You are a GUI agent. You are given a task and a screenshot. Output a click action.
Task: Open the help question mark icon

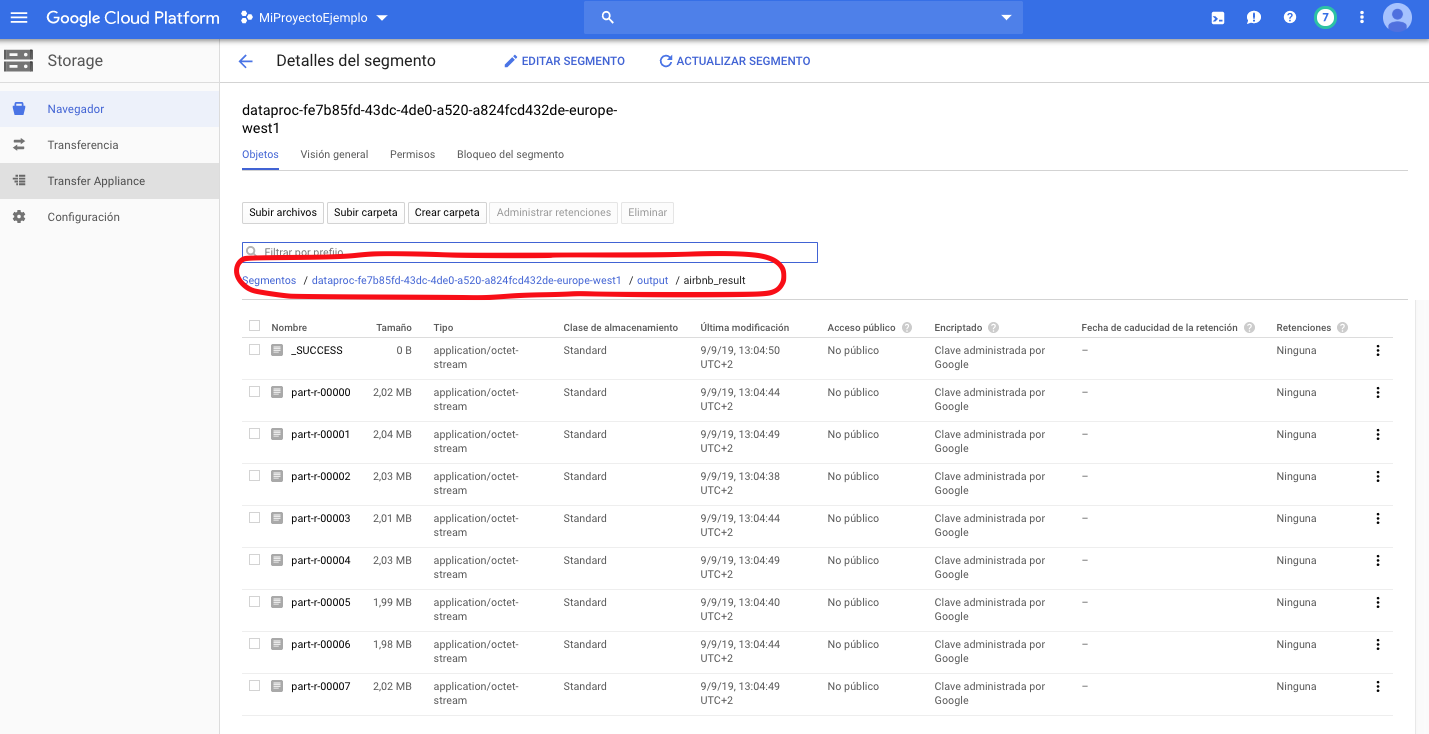1290,18
